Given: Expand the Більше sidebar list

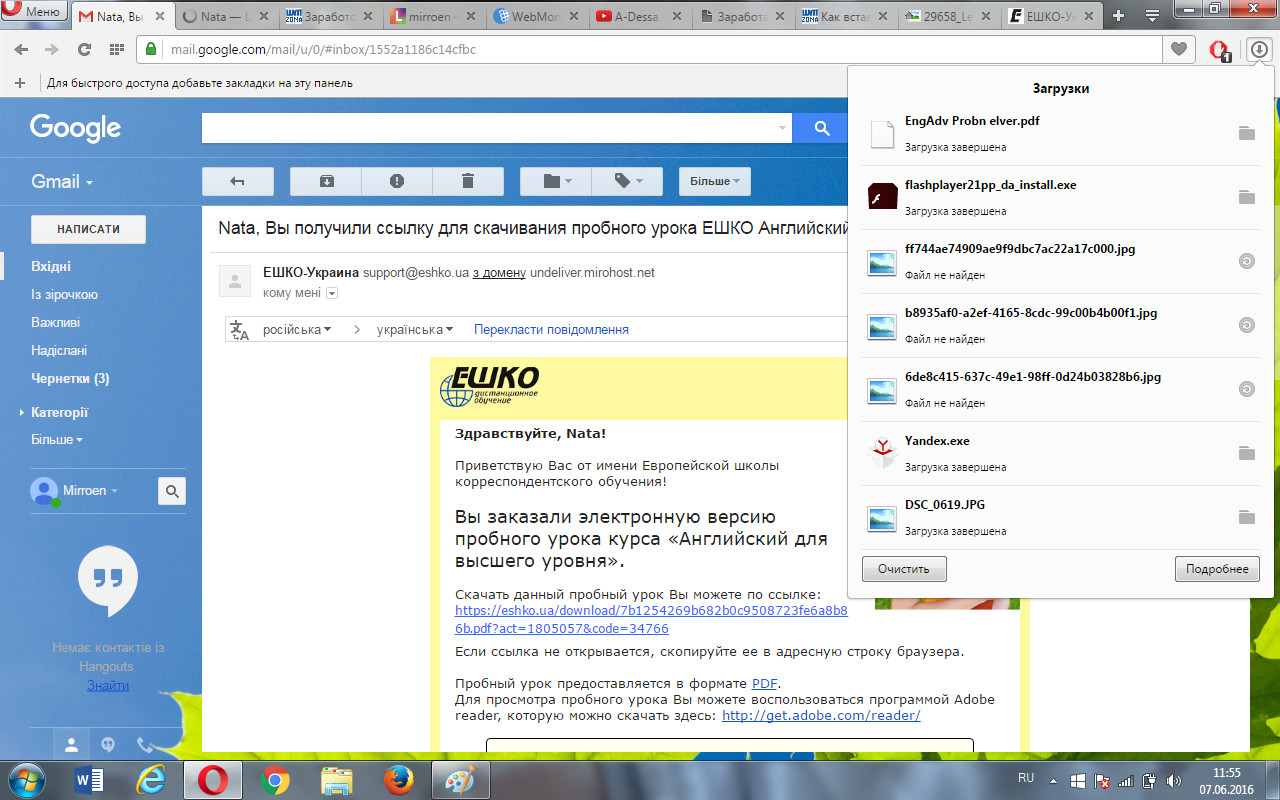Looking at the screenshot, I should [x=56, y=440].
